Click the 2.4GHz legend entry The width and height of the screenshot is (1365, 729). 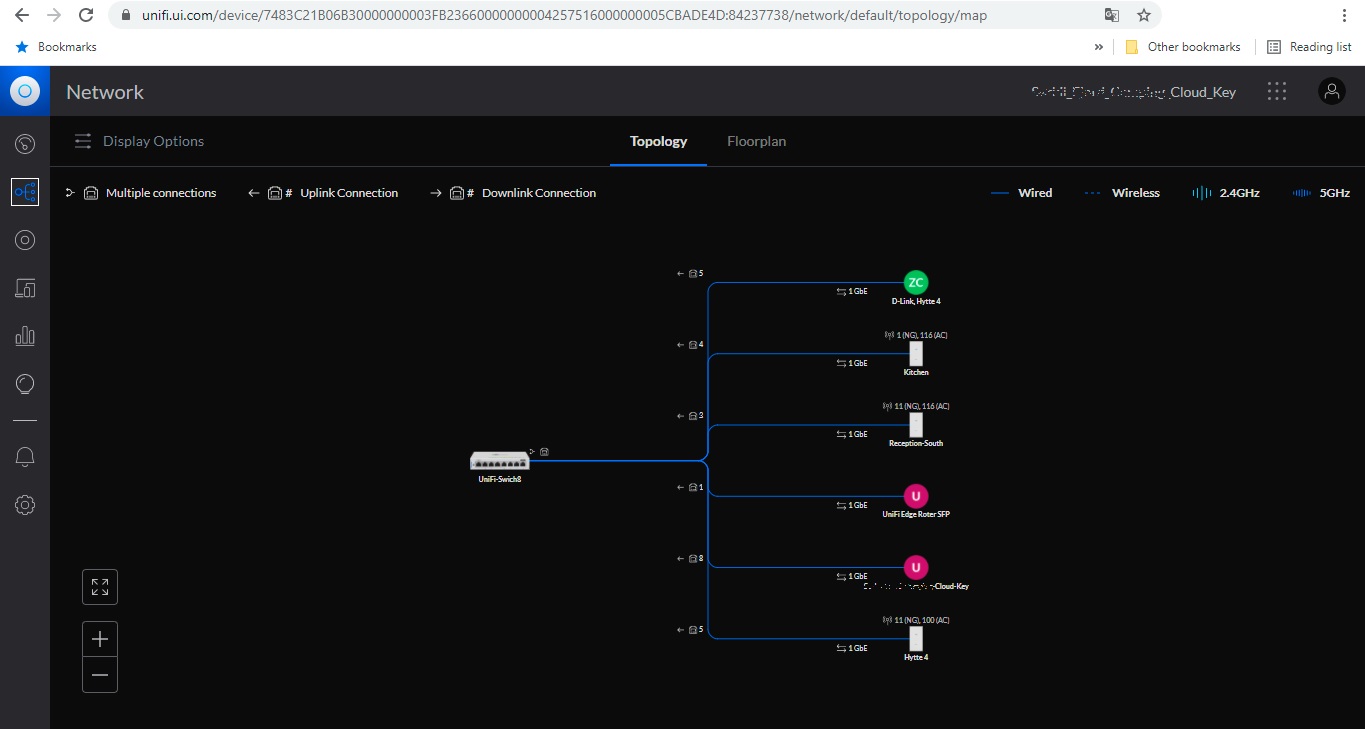[1226, 193]
